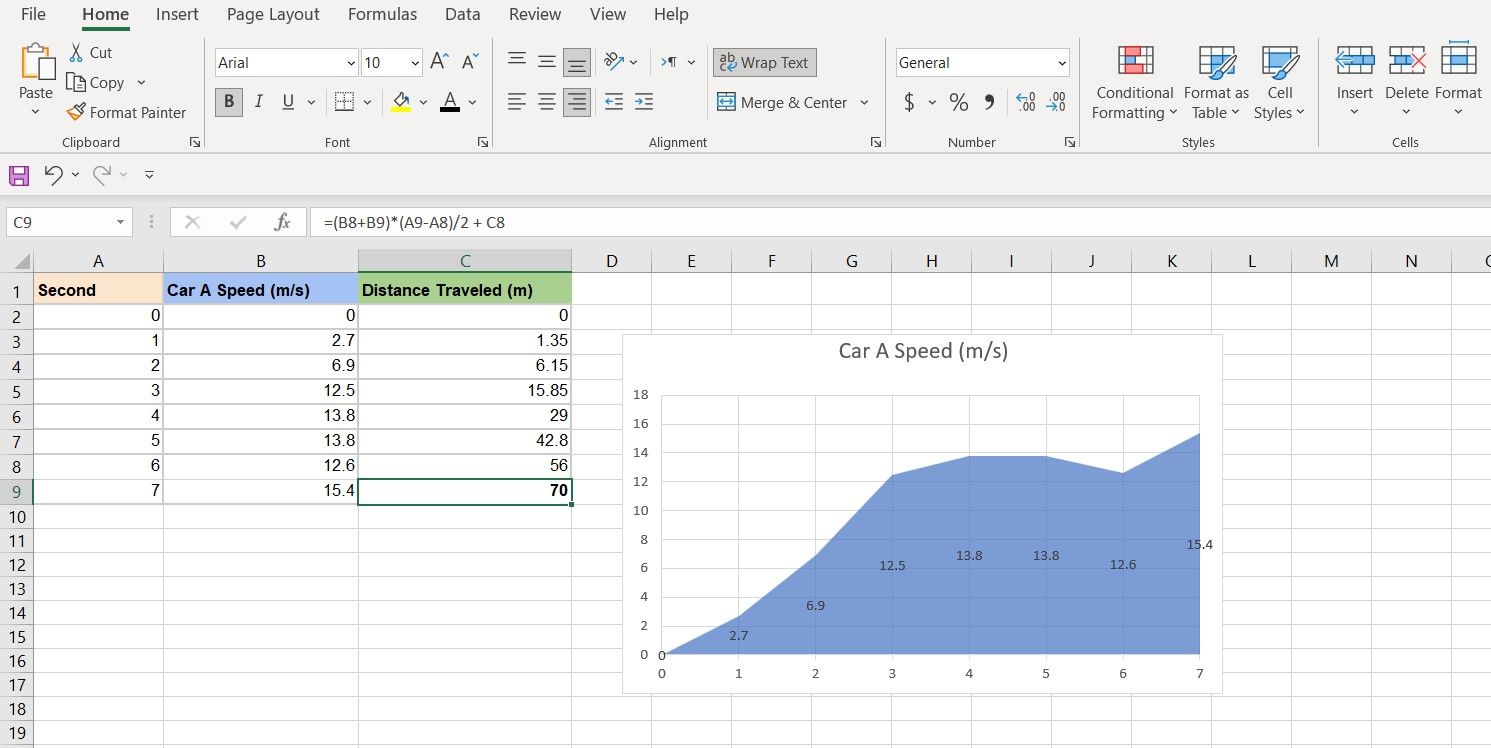This screenshot has width=1491, height=748.
Task: Click the Merge & Center button
Action: (x=793, y=102)
